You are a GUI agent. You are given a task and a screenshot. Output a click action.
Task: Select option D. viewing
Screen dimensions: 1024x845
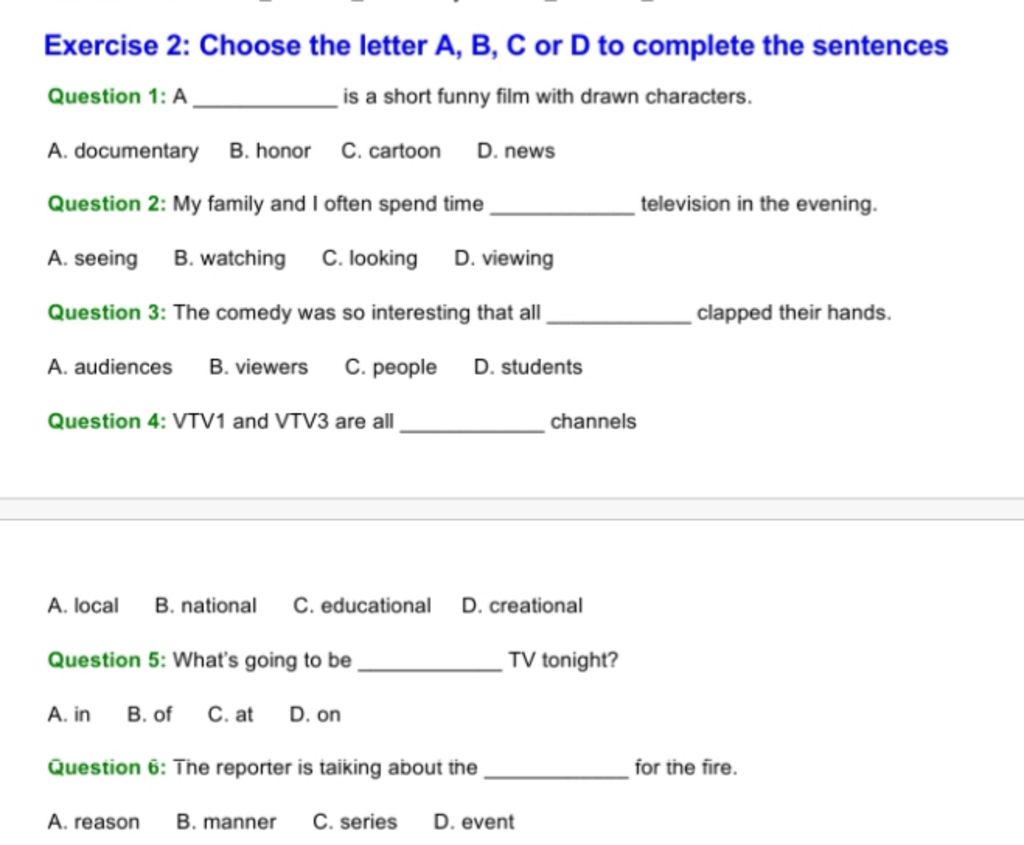[x=503, y=259]
